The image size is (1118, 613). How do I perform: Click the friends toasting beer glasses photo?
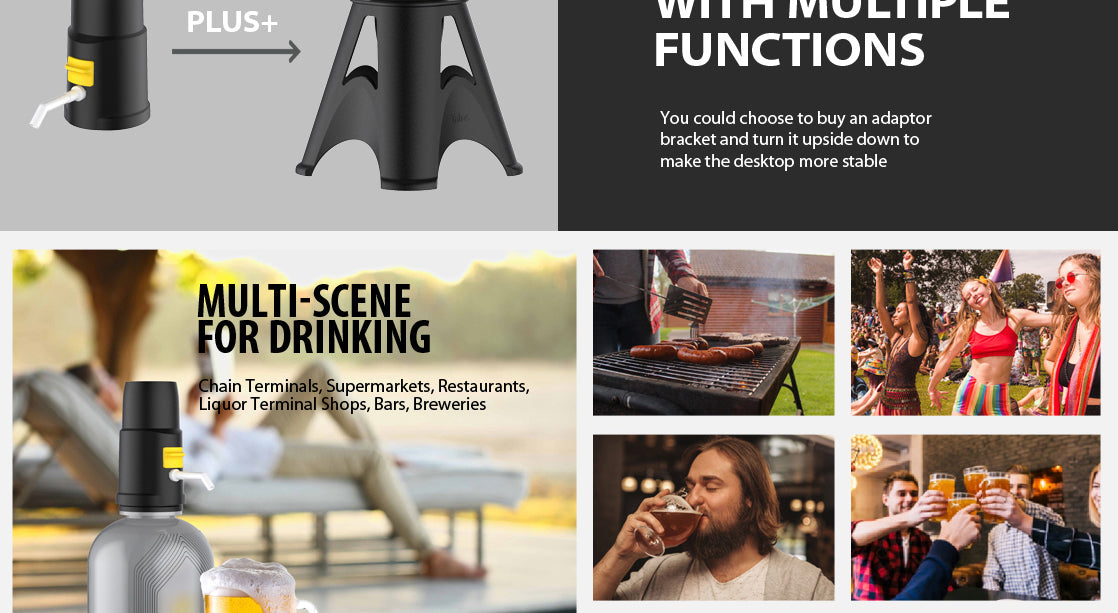tap(975, 517)
